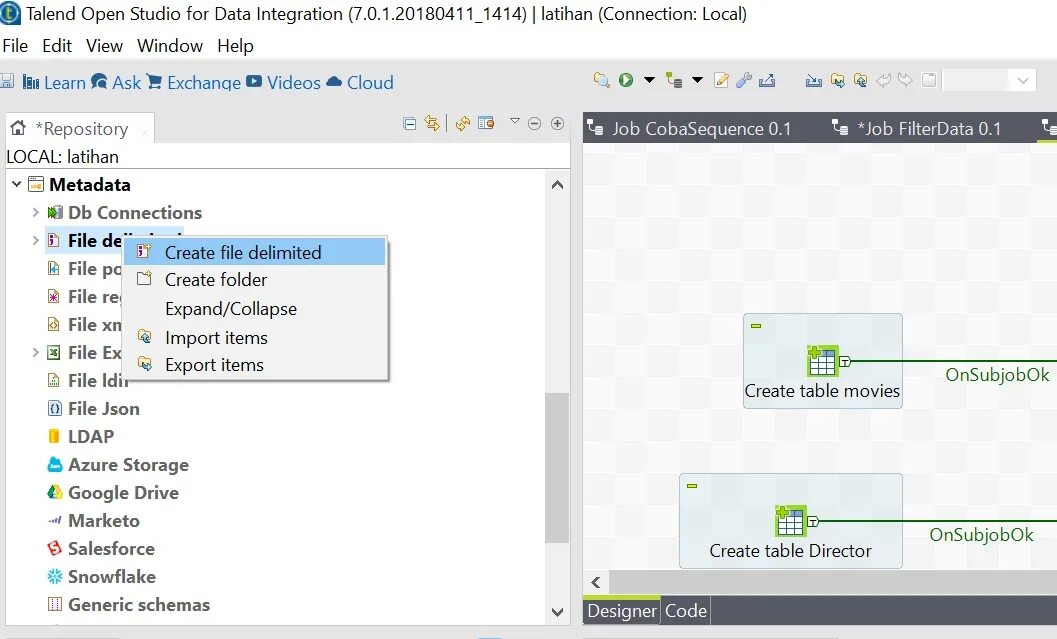Select the Marketo tree item
Screen dimensions: 1057x639
pyautogui.click(x=104, y=521)
